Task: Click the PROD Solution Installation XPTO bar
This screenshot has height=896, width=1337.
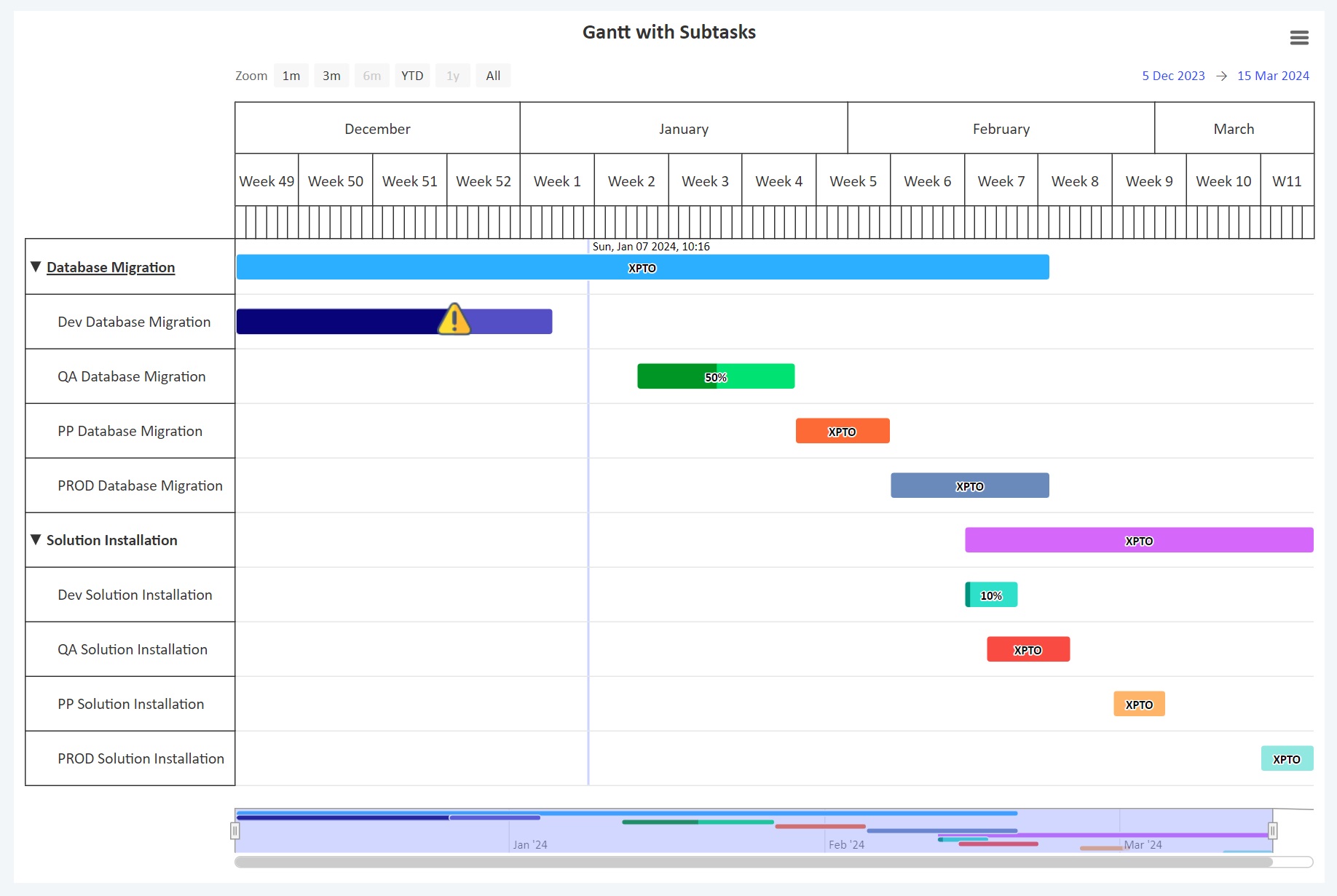Action: pyautogui.click(x=1286, y=758)
